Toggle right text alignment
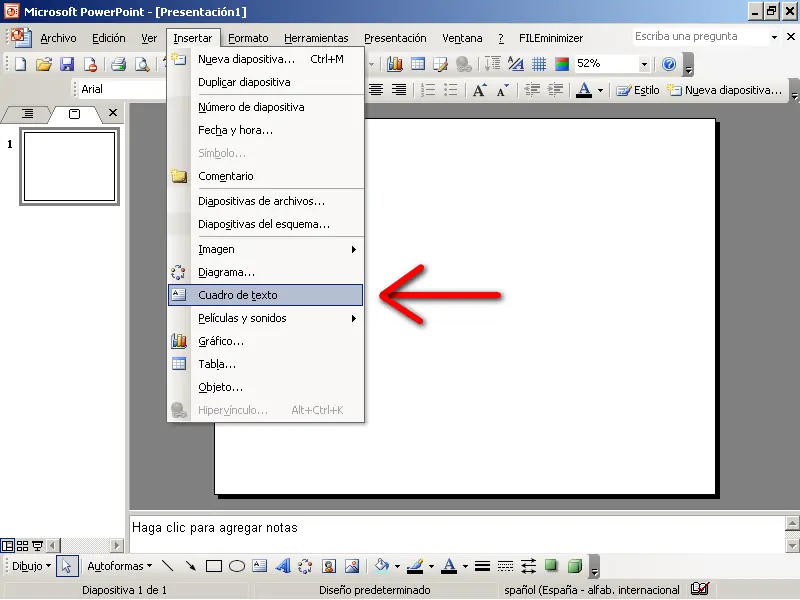The image size is (800, 600). (398, 90)
